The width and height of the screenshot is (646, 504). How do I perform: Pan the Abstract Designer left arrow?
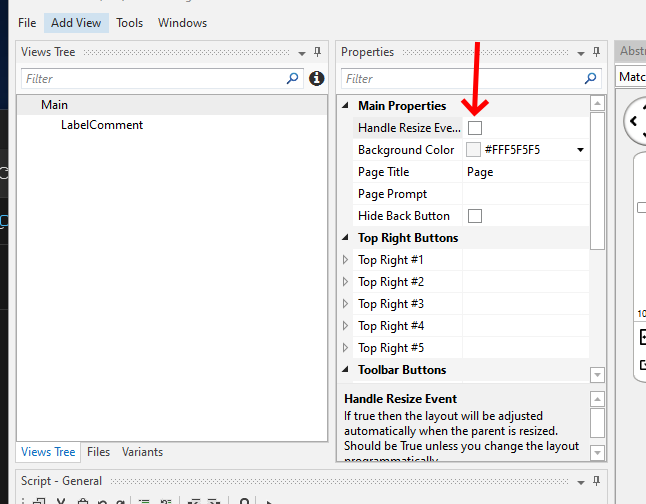[x=633, y=121]
